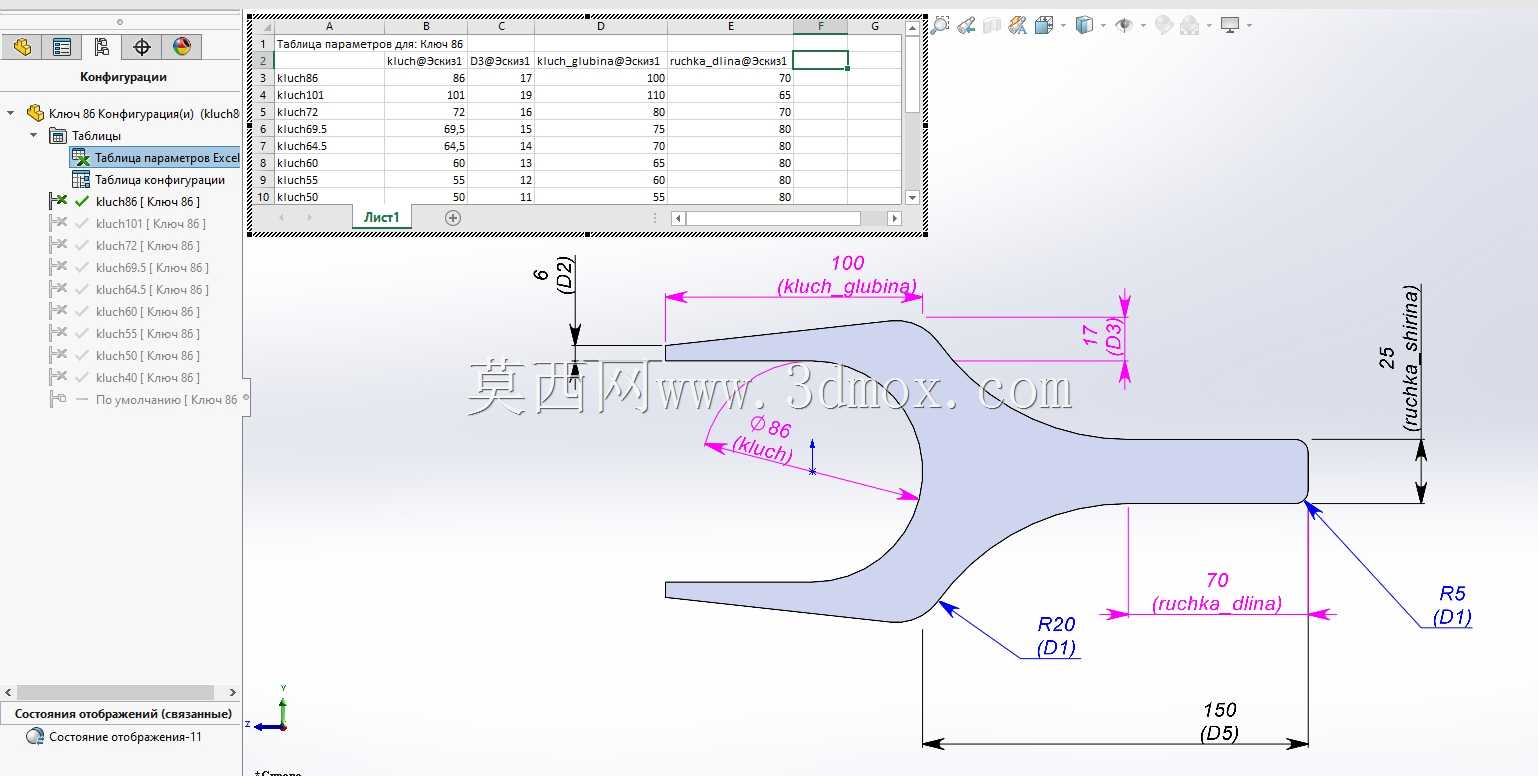Select the kluch69.5 configuration

pyautogui.click(x=153, y=268)
